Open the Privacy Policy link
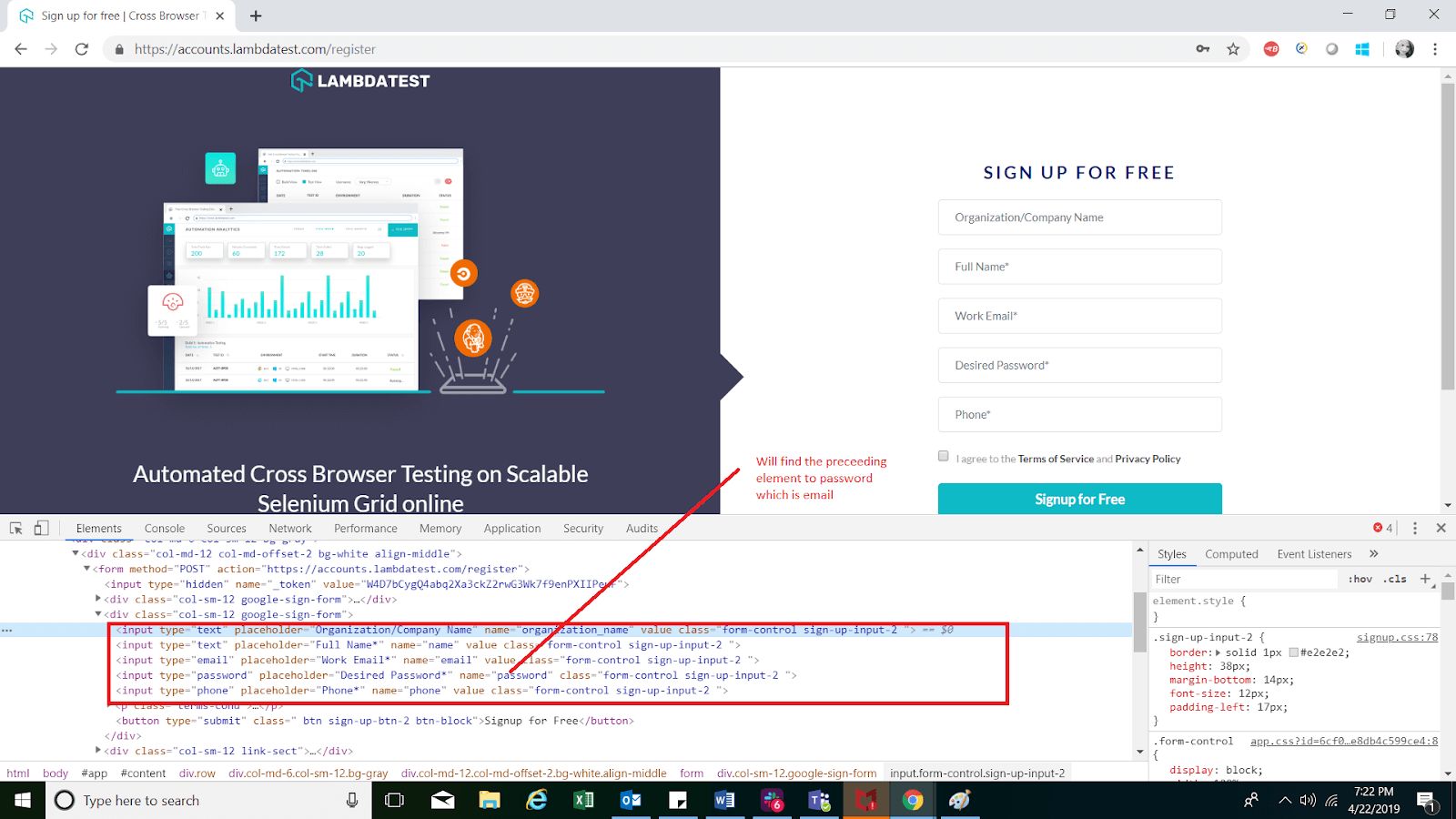 tap(1148, 459)
